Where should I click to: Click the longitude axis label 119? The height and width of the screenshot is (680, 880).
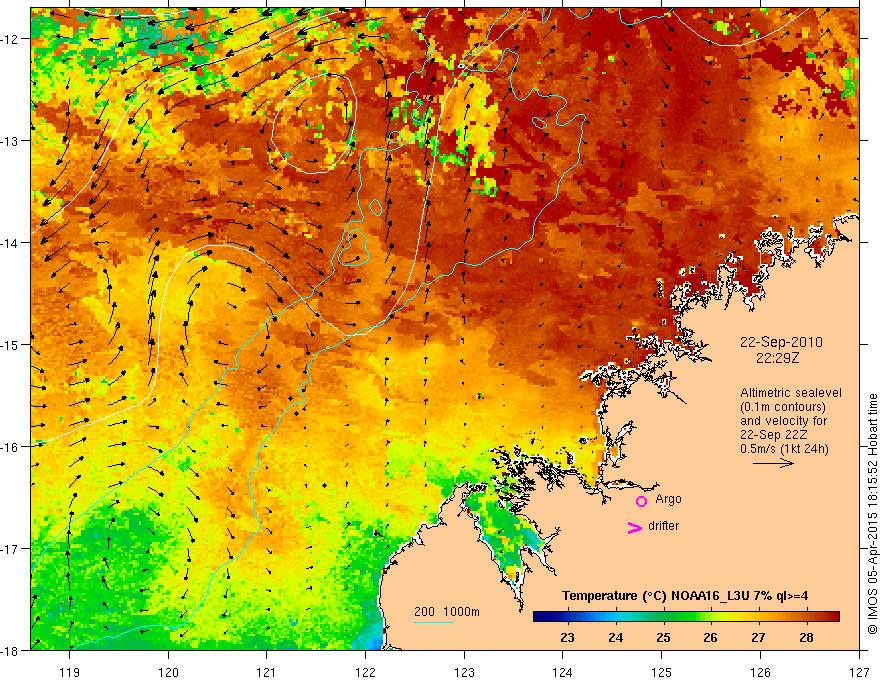click(x=70, y=672)
